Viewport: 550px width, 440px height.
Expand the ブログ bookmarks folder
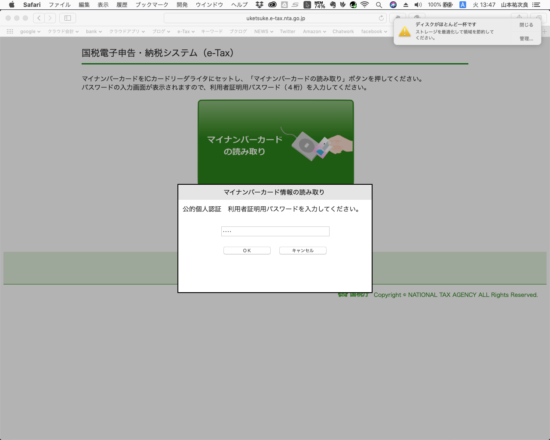pyautogui.click(x=161, y=31)
